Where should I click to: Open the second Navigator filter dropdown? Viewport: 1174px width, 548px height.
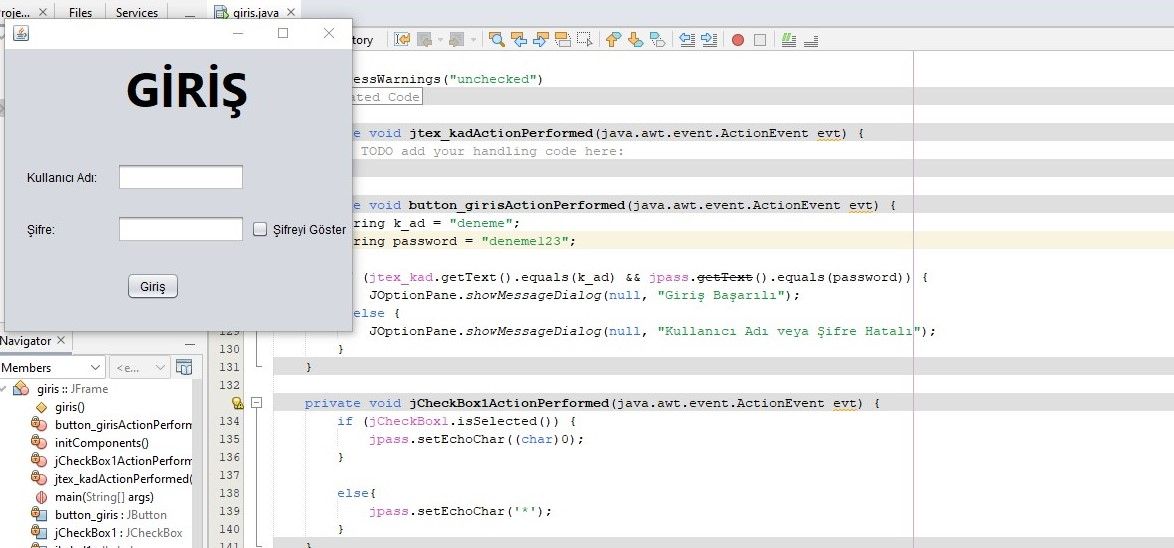tap(140, 368)
